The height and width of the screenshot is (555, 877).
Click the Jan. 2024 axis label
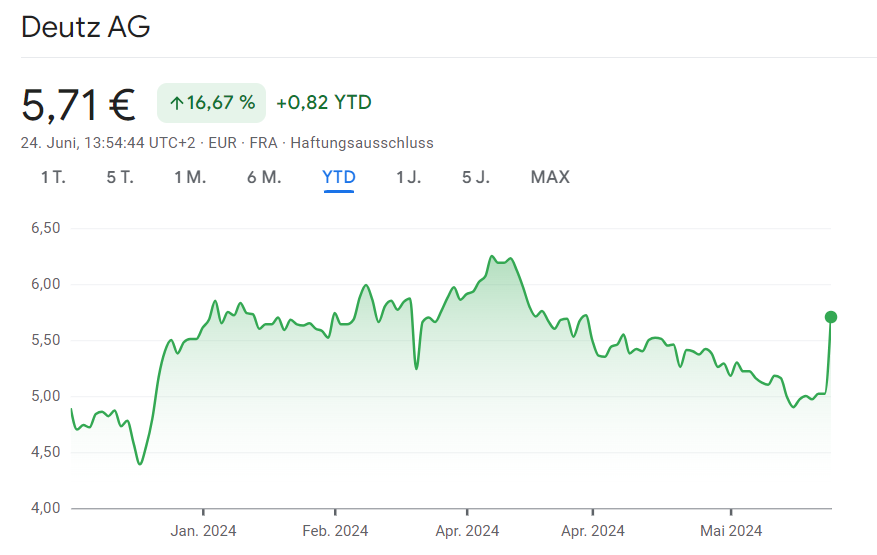pos(203,530)
